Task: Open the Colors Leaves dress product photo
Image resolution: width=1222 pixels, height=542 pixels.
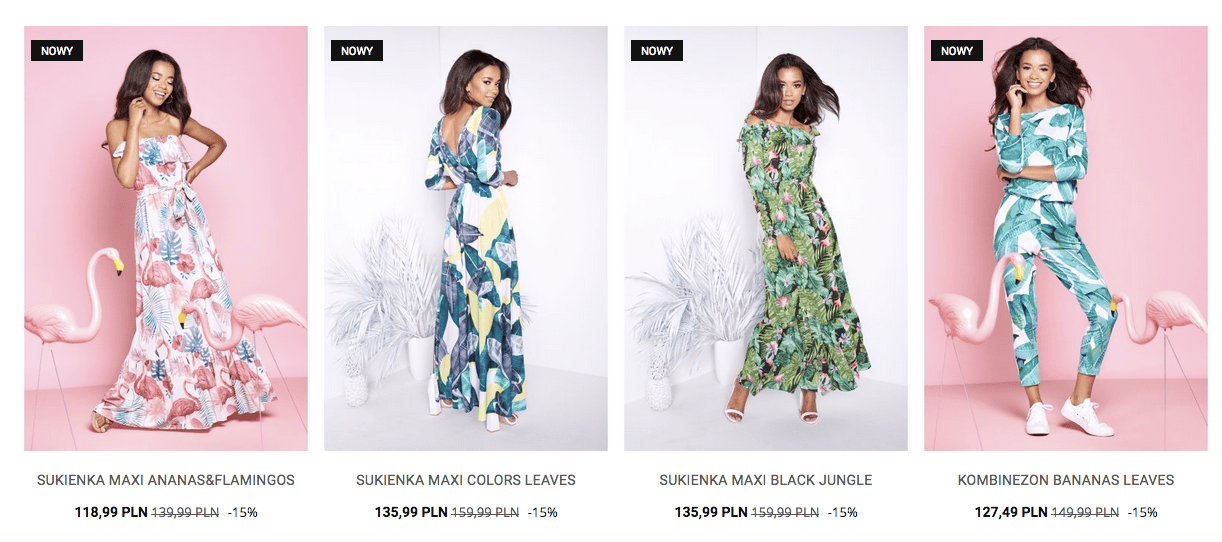Action: (466, 238)
